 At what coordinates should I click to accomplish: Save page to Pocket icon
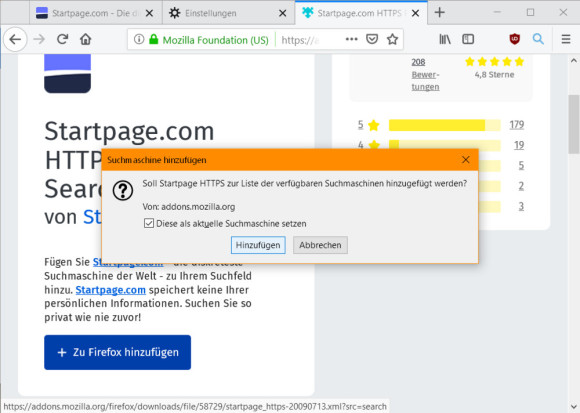[372, 39]
